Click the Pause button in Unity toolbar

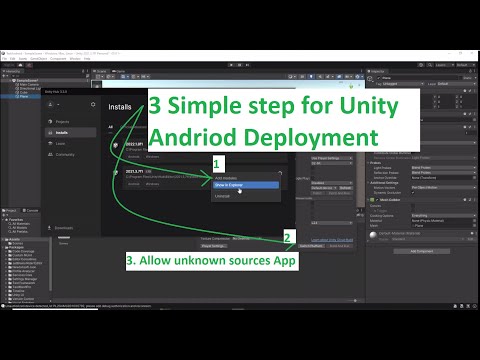pos(239,65)
